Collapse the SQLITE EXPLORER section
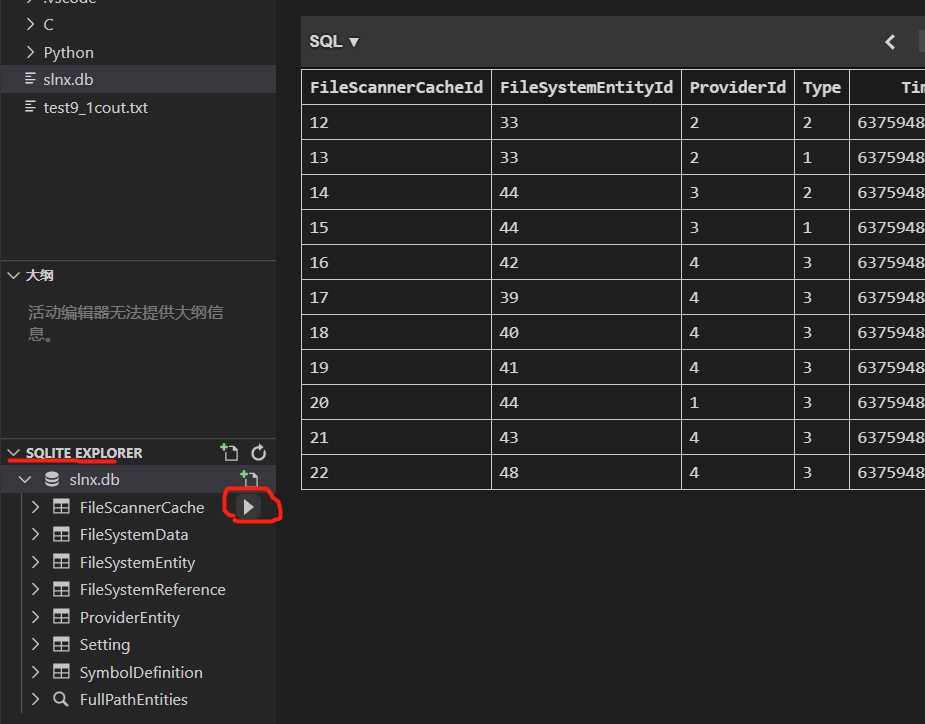The width and height of the screenshot is (925, 724). point(14,453)
